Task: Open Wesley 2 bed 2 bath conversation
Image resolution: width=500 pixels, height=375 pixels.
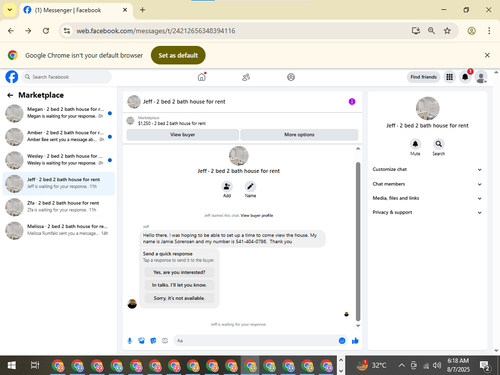Action: coord(58,160)
